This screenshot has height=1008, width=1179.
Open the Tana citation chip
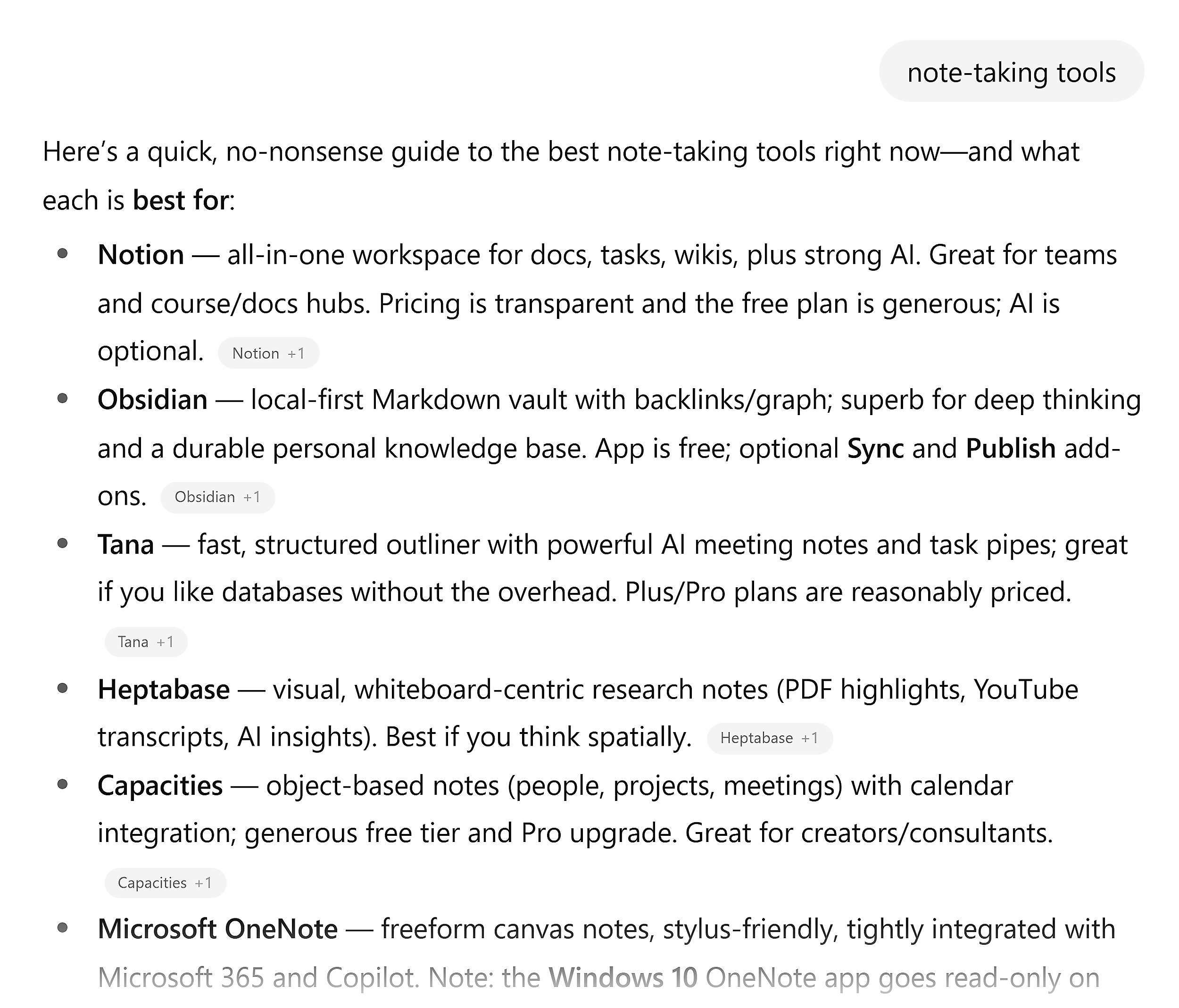132,641
